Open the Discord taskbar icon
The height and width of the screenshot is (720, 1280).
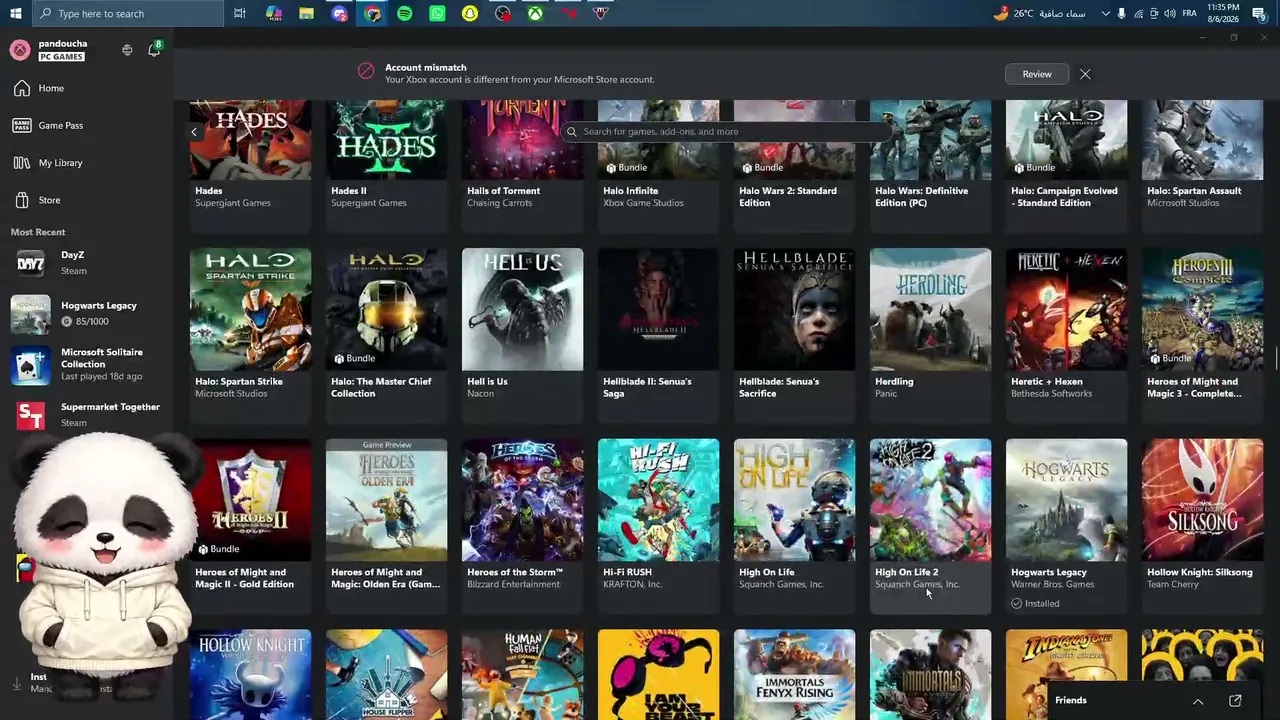(339, 13)
